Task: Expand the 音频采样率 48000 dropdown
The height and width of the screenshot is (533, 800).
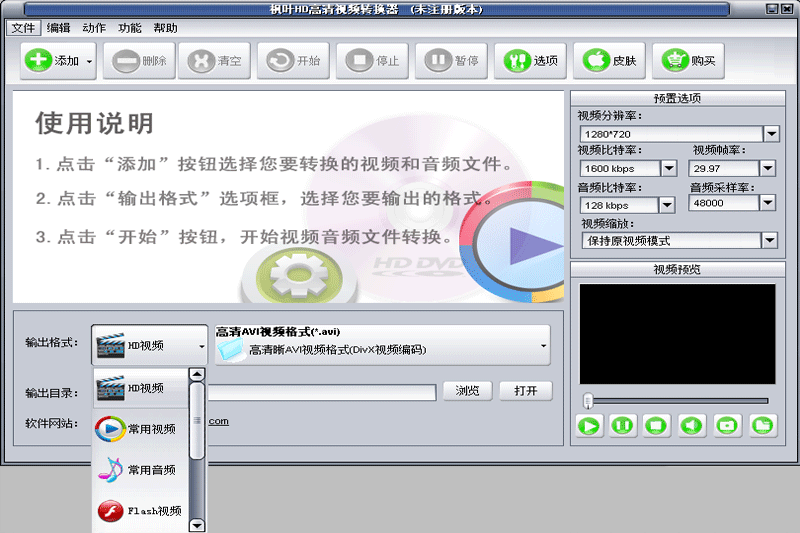Action: [x=767, y=202]
